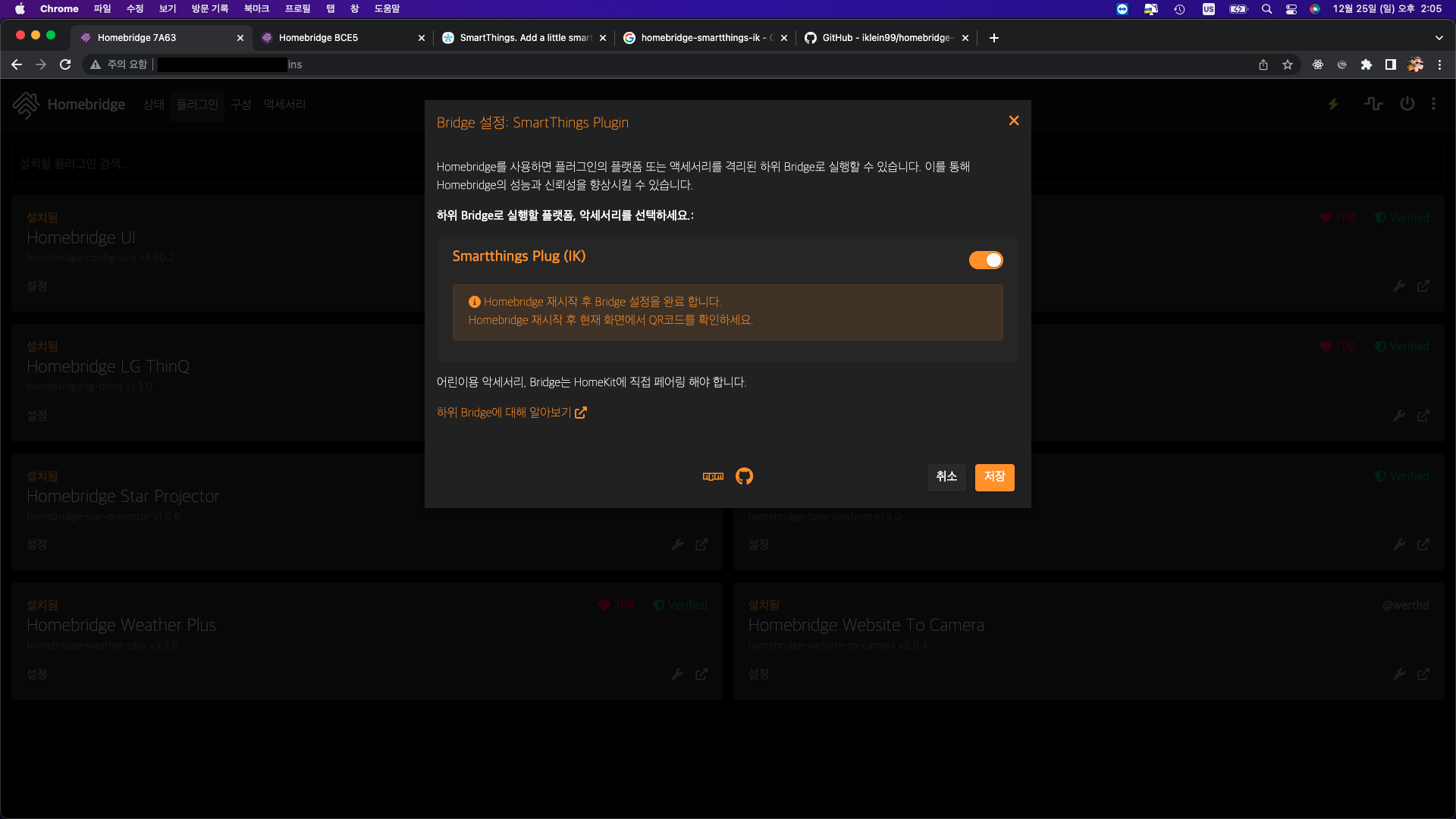Click the share page icon in address bar

click(1263, 65)
